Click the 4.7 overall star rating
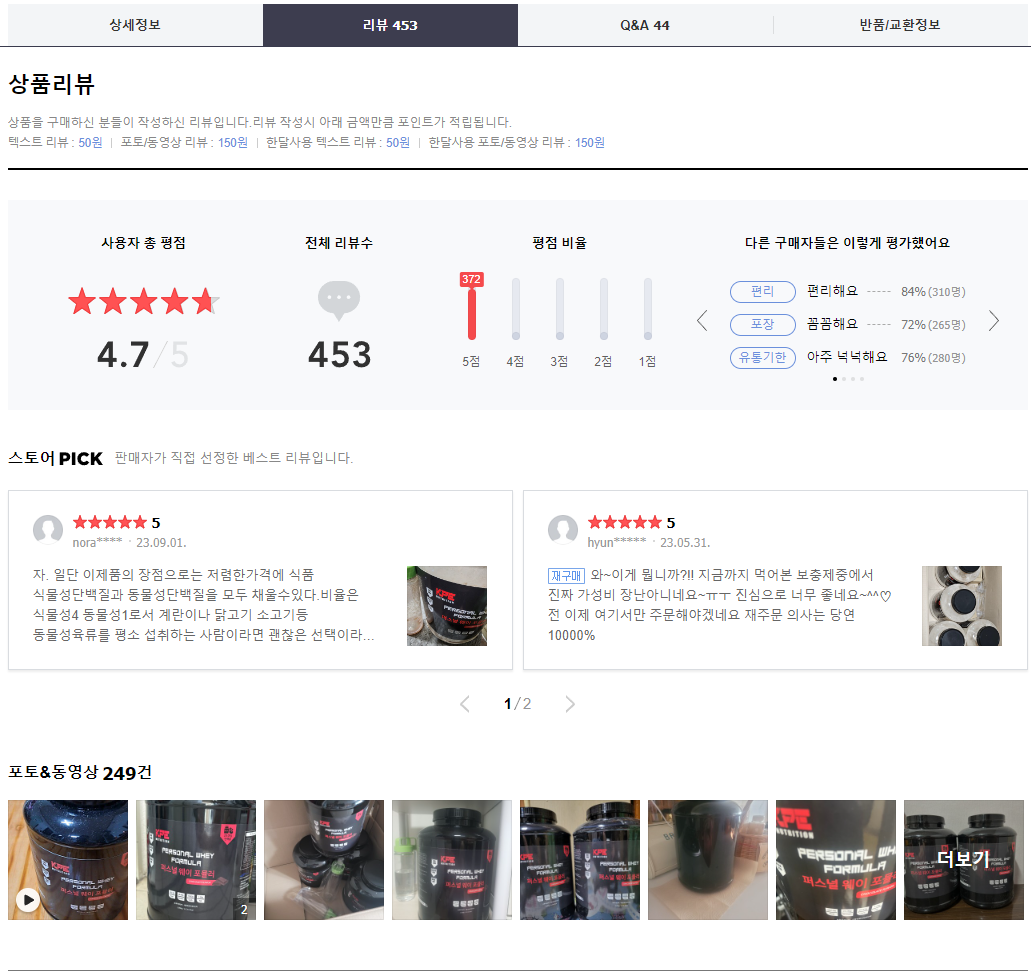The height and width of the screenshot is (975, 1031). 143,301
